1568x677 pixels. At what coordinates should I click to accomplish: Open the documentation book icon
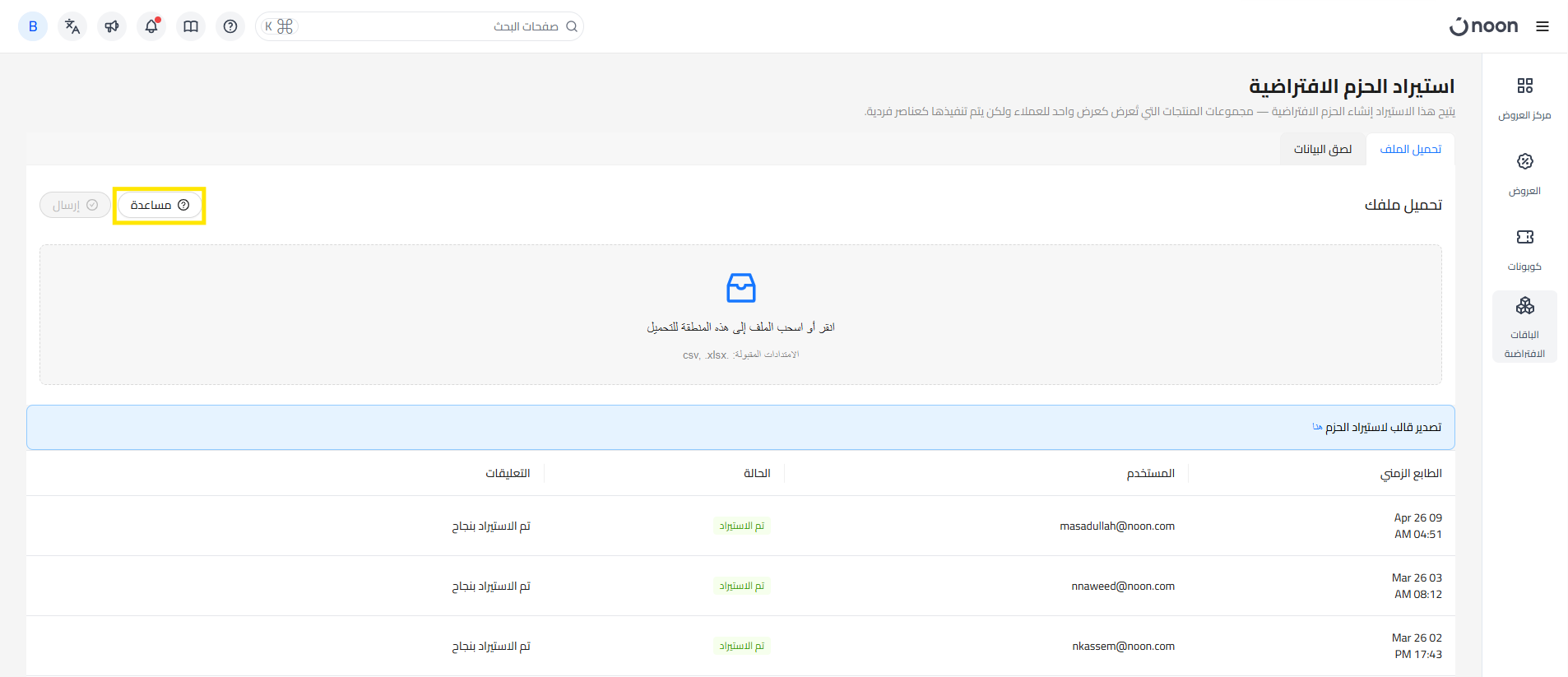[x=191, y=26]
